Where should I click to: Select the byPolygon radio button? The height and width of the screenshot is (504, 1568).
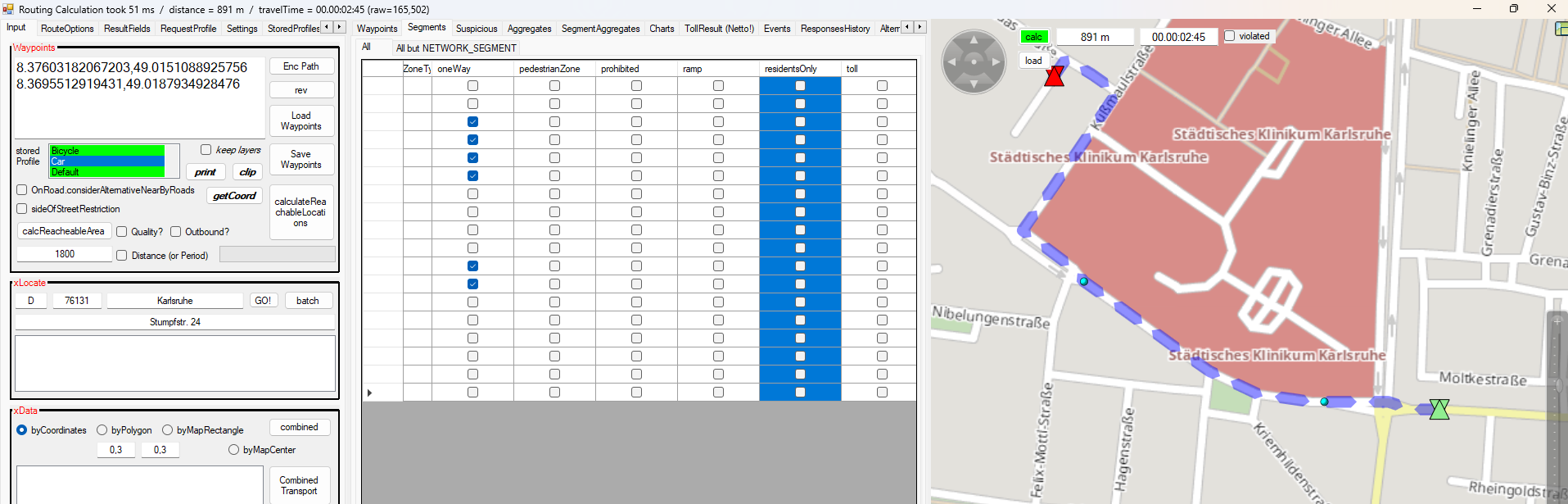coord(102,430)
